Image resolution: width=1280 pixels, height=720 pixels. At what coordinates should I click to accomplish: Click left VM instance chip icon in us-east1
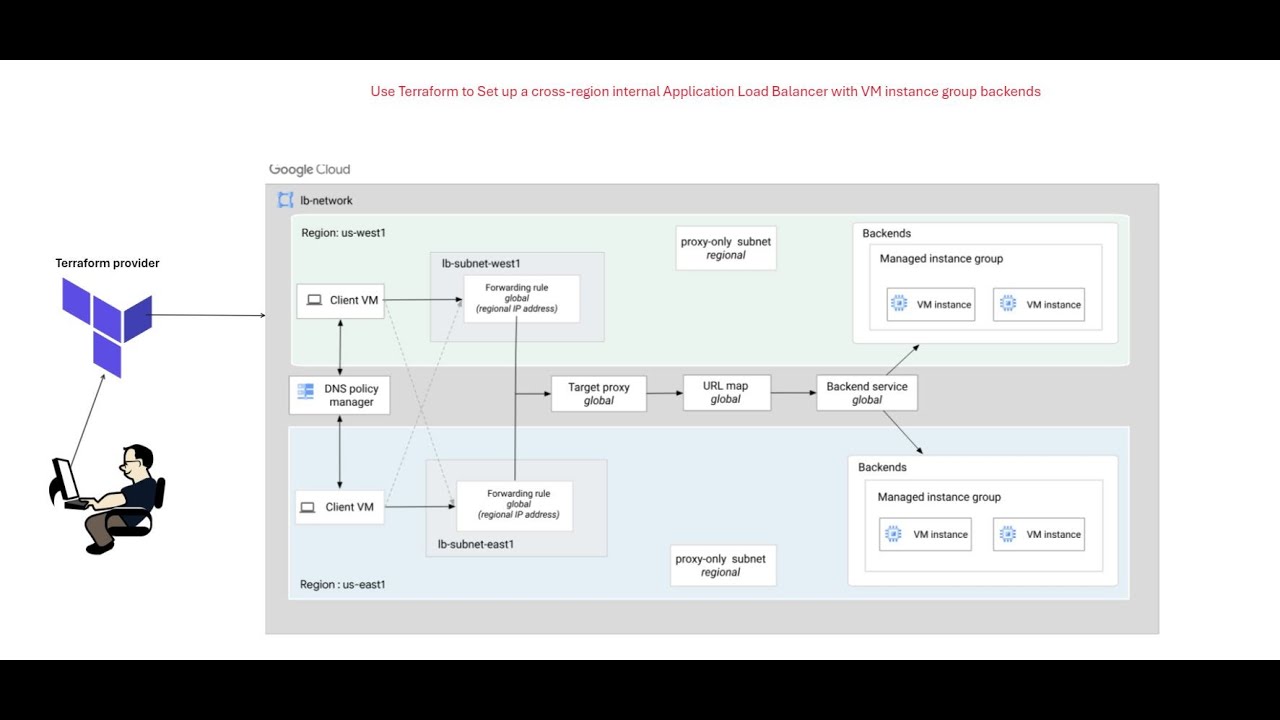893,534
